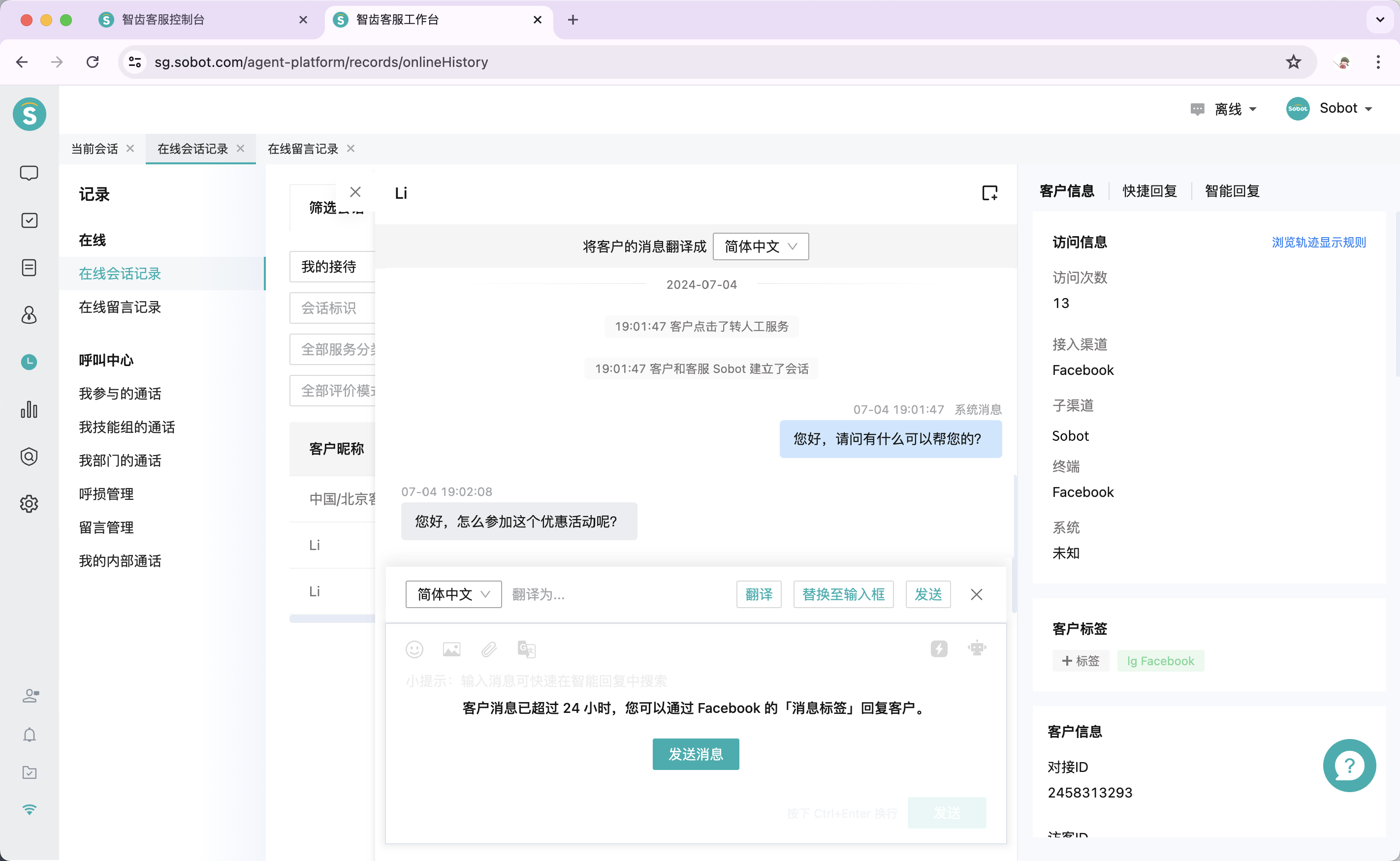
Task: Close the filter panel X button
Action: (355, 192)
